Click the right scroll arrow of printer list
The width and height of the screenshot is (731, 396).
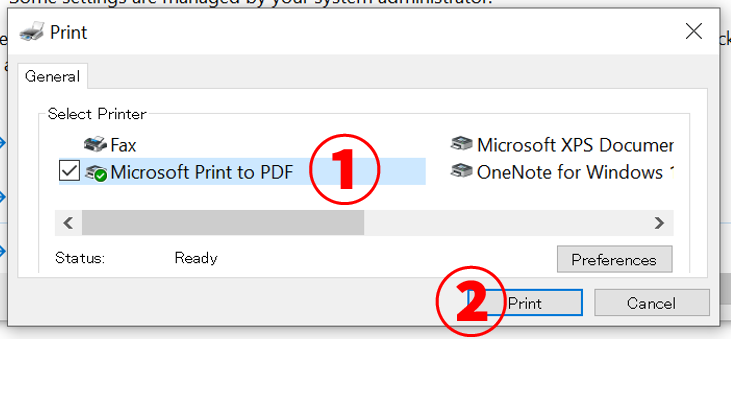(x=659, y=223)
